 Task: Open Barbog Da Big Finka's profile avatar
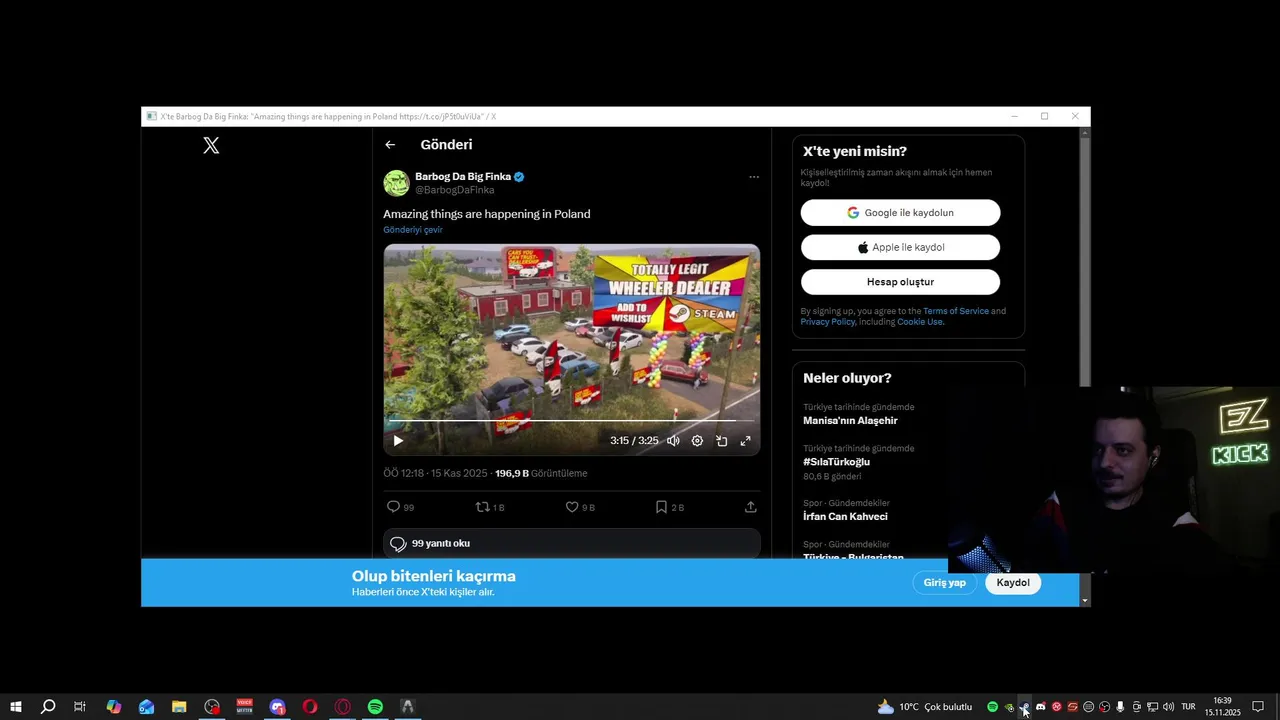coord(396,182)
